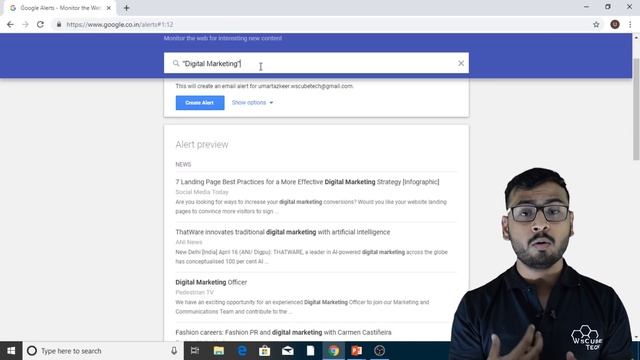Close the Google Alerts tab
The image size is (640, 360).
109,8
